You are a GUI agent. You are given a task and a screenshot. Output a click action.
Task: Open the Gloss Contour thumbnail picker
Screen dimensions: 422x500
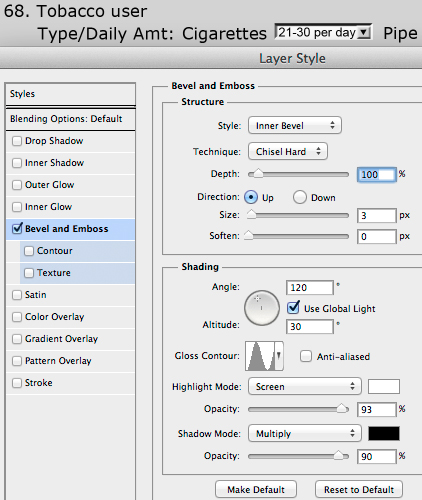260,356
